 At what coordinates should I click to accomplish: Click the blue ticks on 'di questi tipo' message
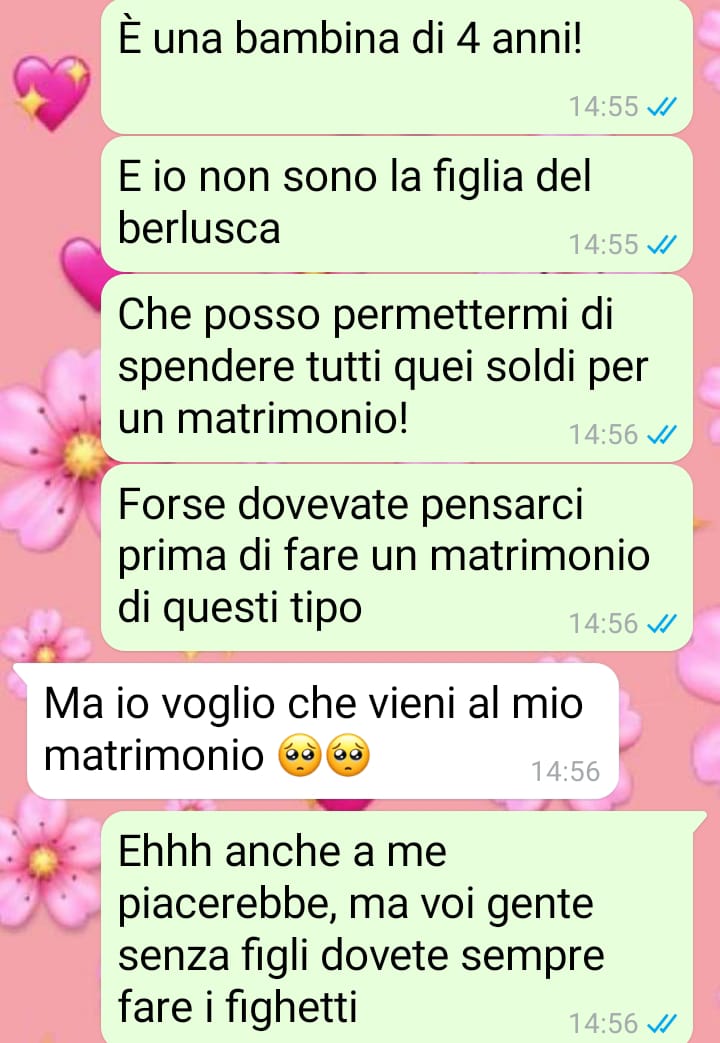(662, 624)
